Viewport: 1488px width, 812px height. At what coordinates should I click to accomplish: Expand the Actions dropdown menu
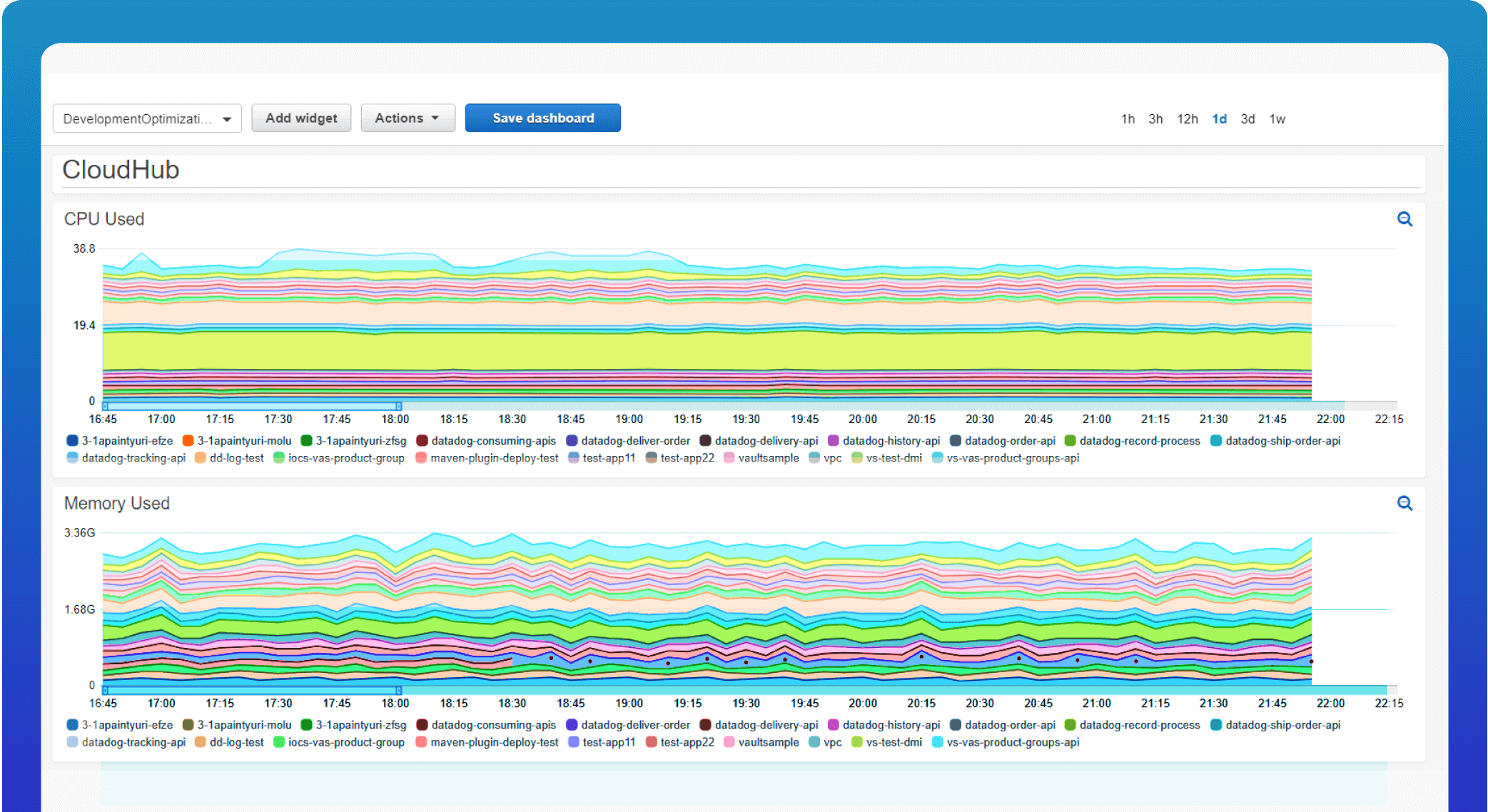pyautogui.click(x=408, y=118)
